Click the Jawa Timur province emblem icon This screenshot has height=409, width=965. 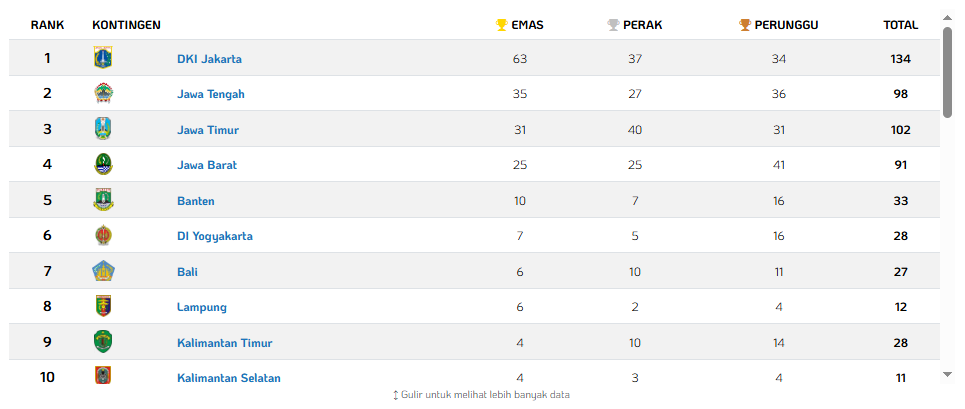103,129
